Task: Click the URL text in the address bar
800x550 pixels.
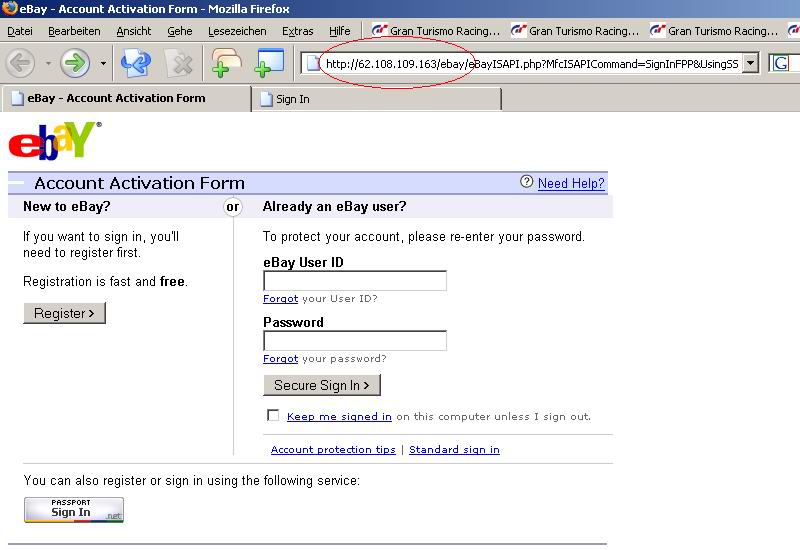Action: point(532,64)
